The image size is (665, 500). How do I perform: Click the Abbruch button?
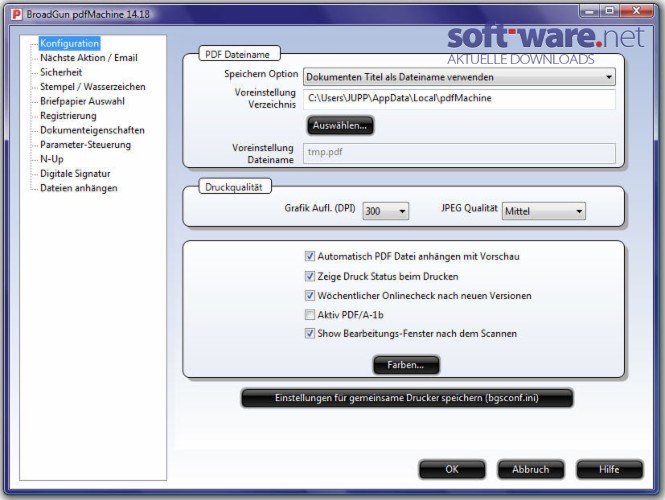click(x=531, y=469)
